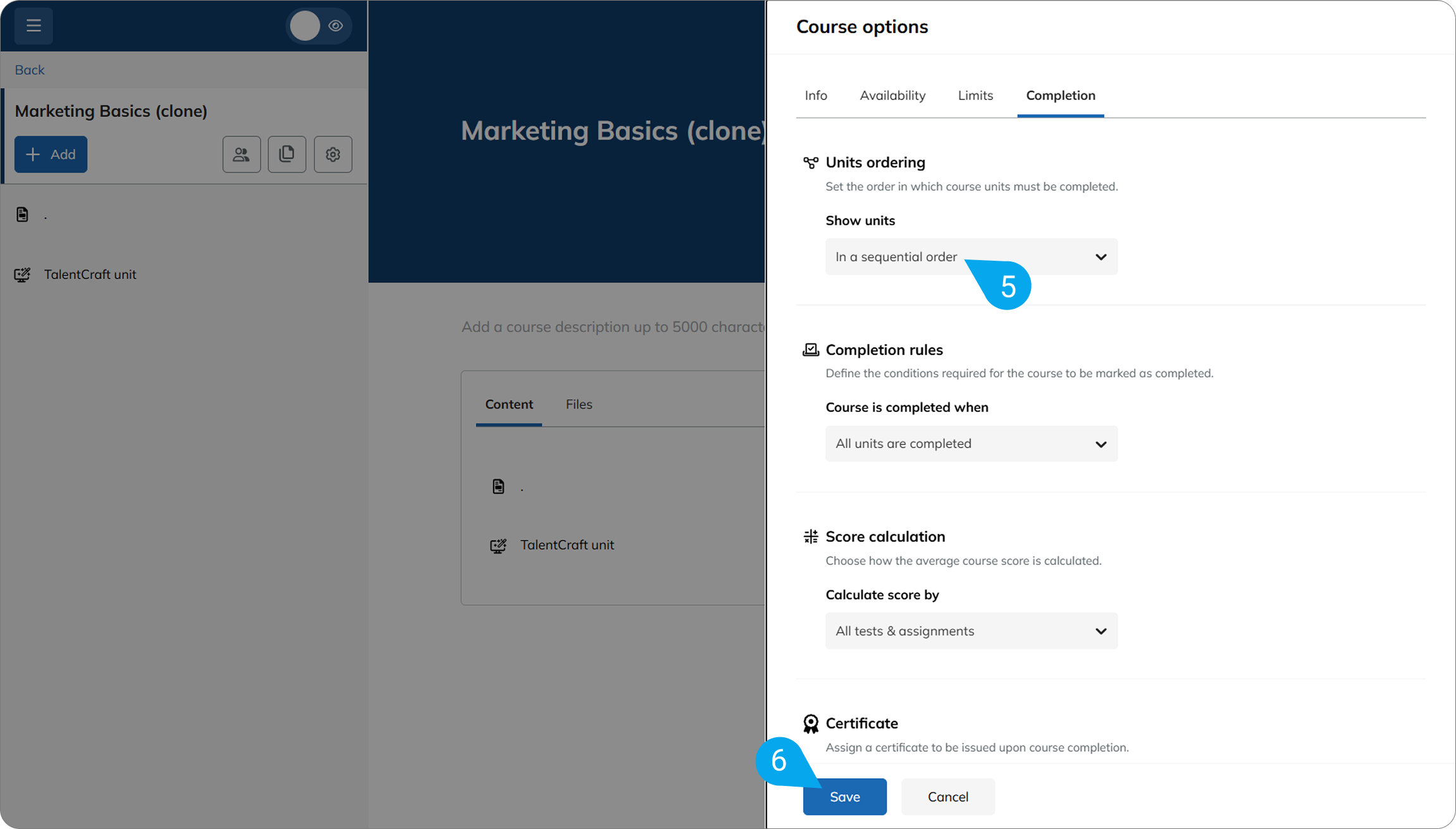
Task: Click the Add button
Action: (51, 154)
